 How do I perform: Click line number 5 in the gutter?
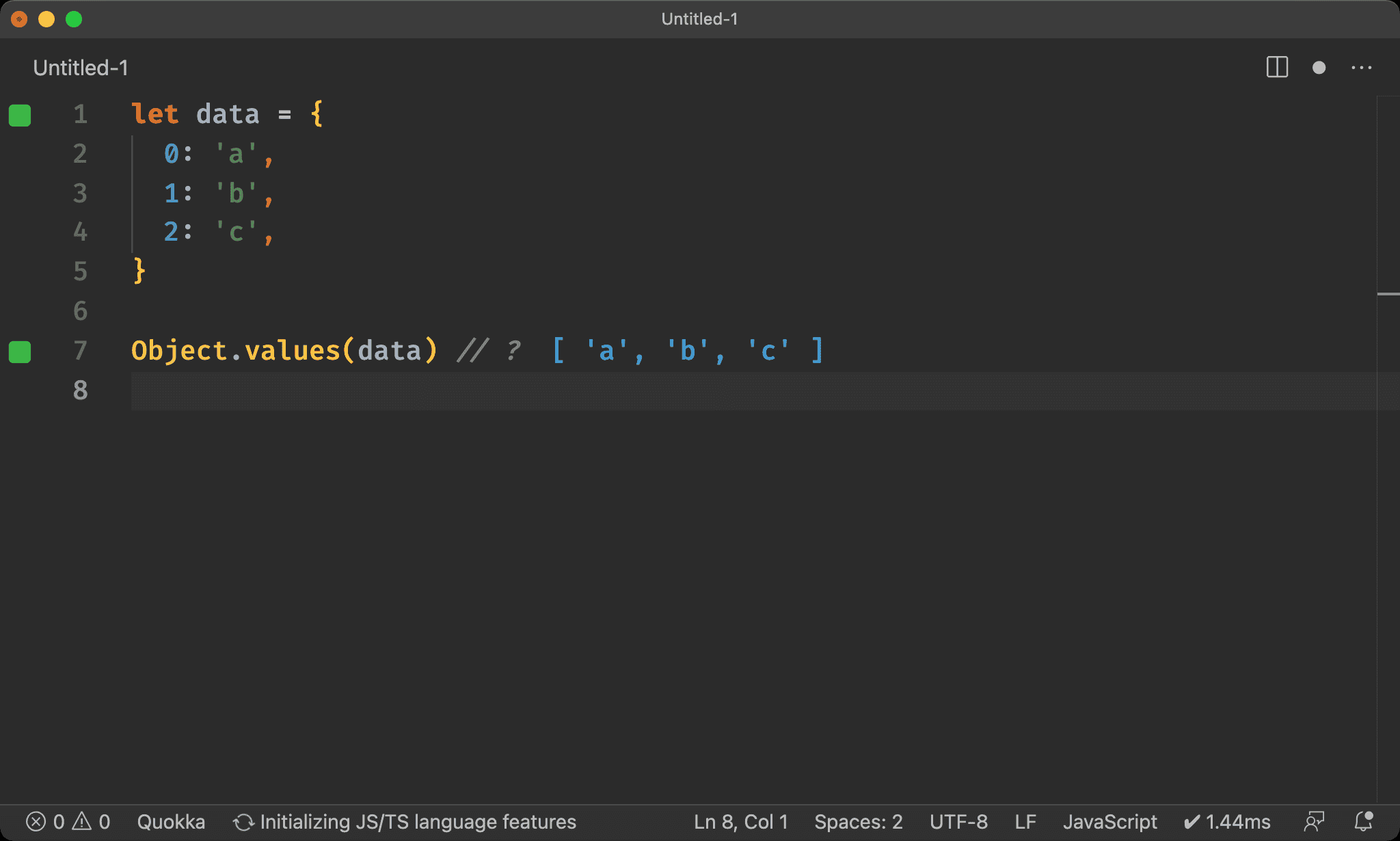[80, 271]
